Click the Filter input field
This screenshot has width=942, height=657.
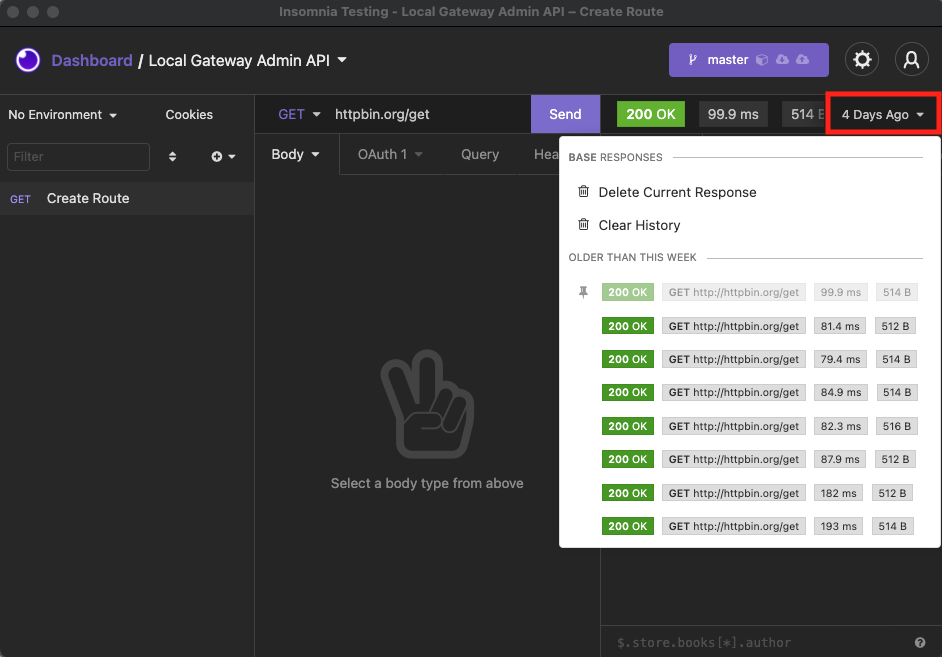pos(78,157)
